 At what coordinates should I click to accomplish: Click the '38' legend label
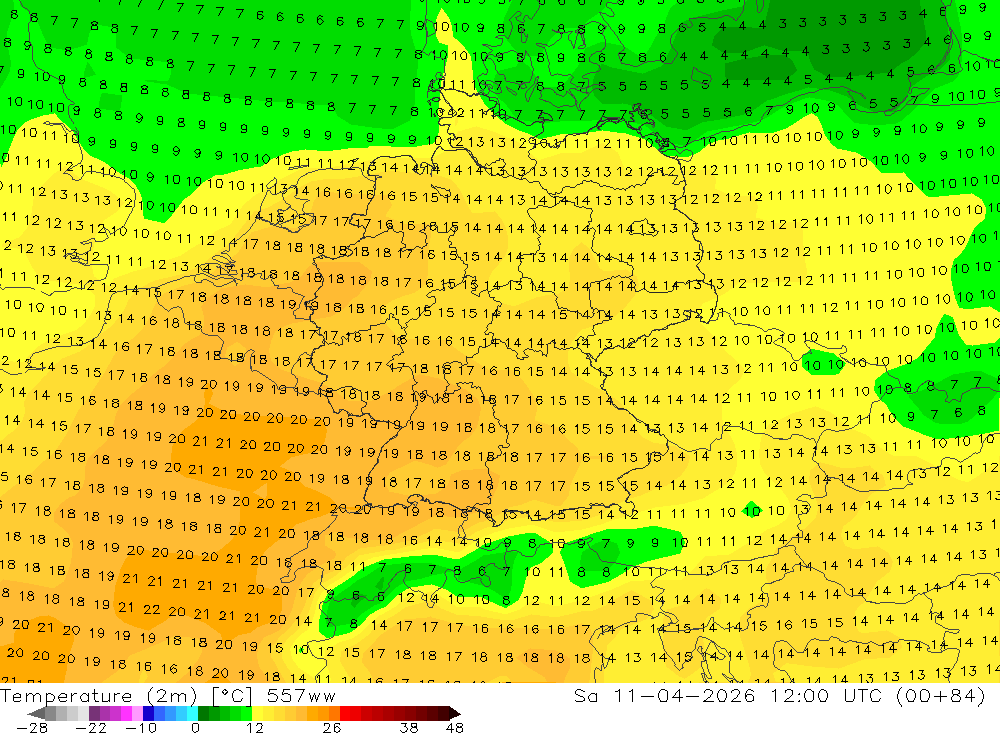pos(409,728)
